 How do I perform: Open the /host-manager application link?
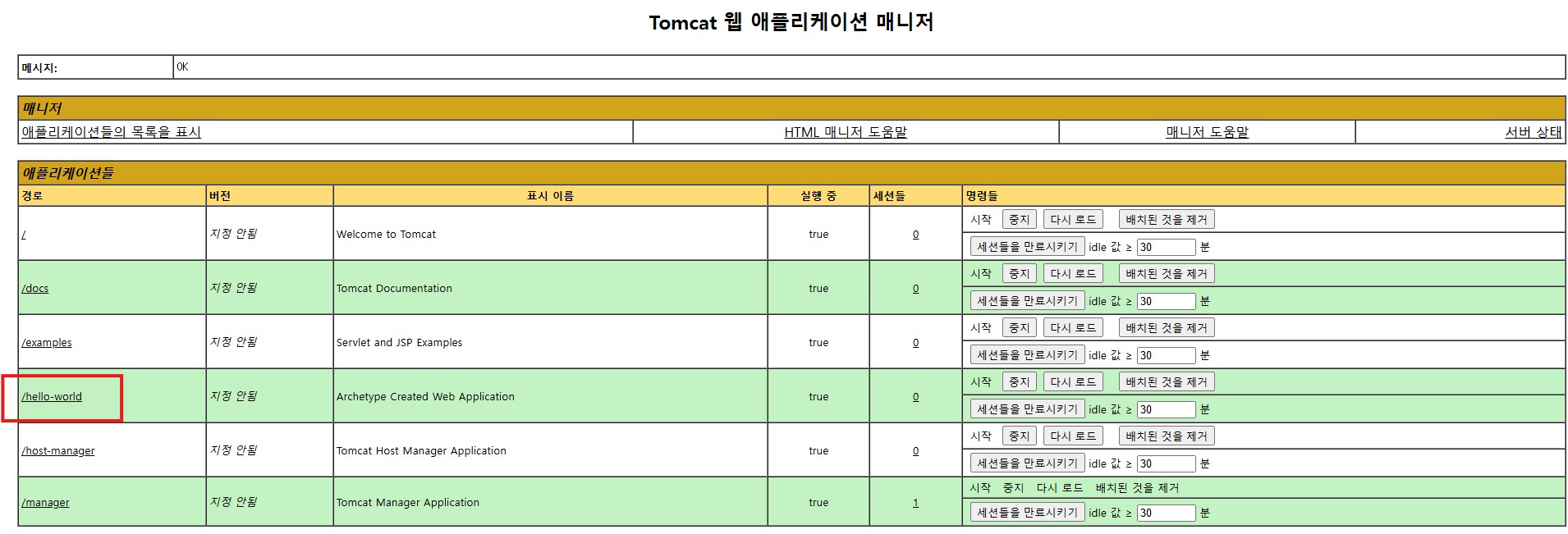[x=58, y=451]
